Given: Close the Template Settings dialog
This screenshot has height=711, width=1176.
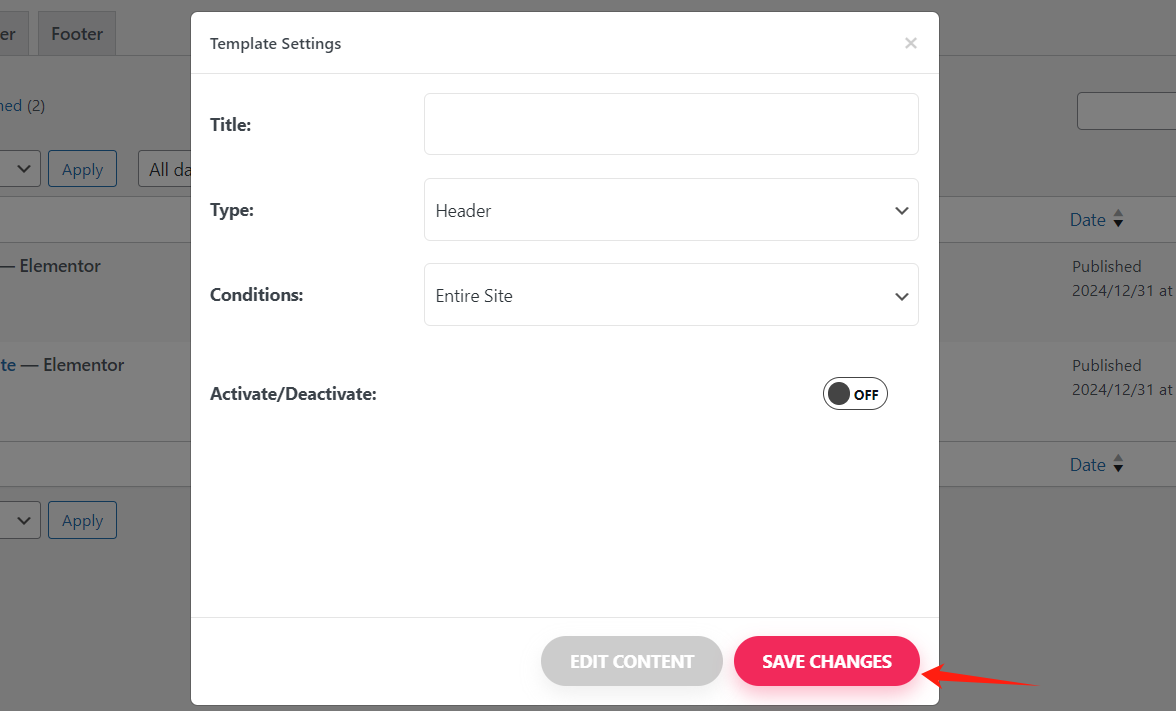Looking at the screenshot, I should [910, 43].
